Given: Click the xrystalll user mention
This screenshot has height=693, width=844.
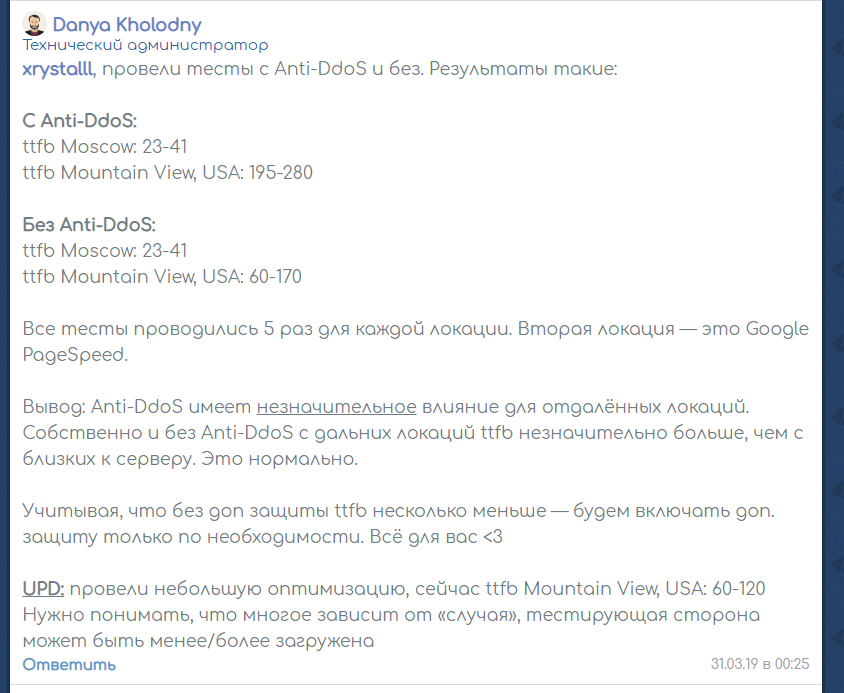Looking at the screenshot, I should coord(58,69).
